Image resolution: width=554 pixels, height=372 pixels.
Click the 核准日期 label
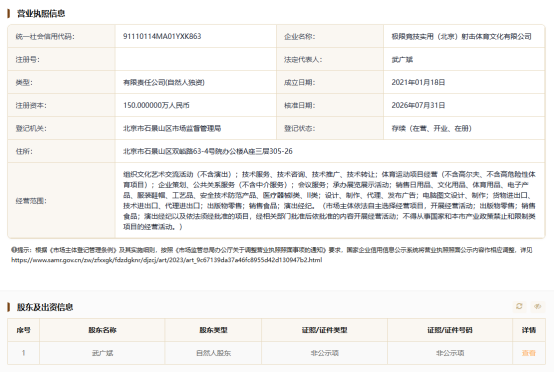click(x=300, y=105)
